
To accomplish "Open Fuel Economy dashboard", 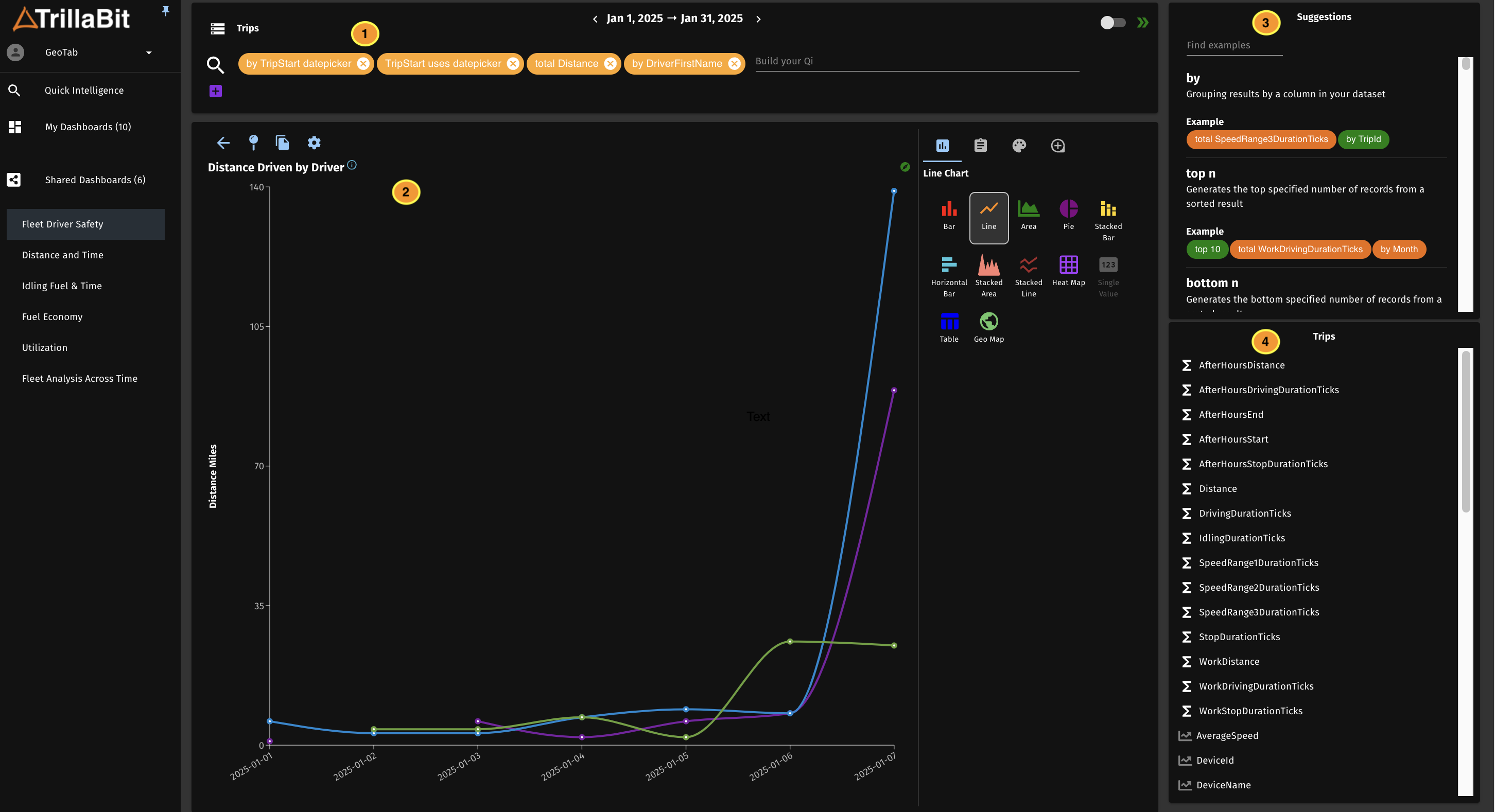I will click(52, 316).
